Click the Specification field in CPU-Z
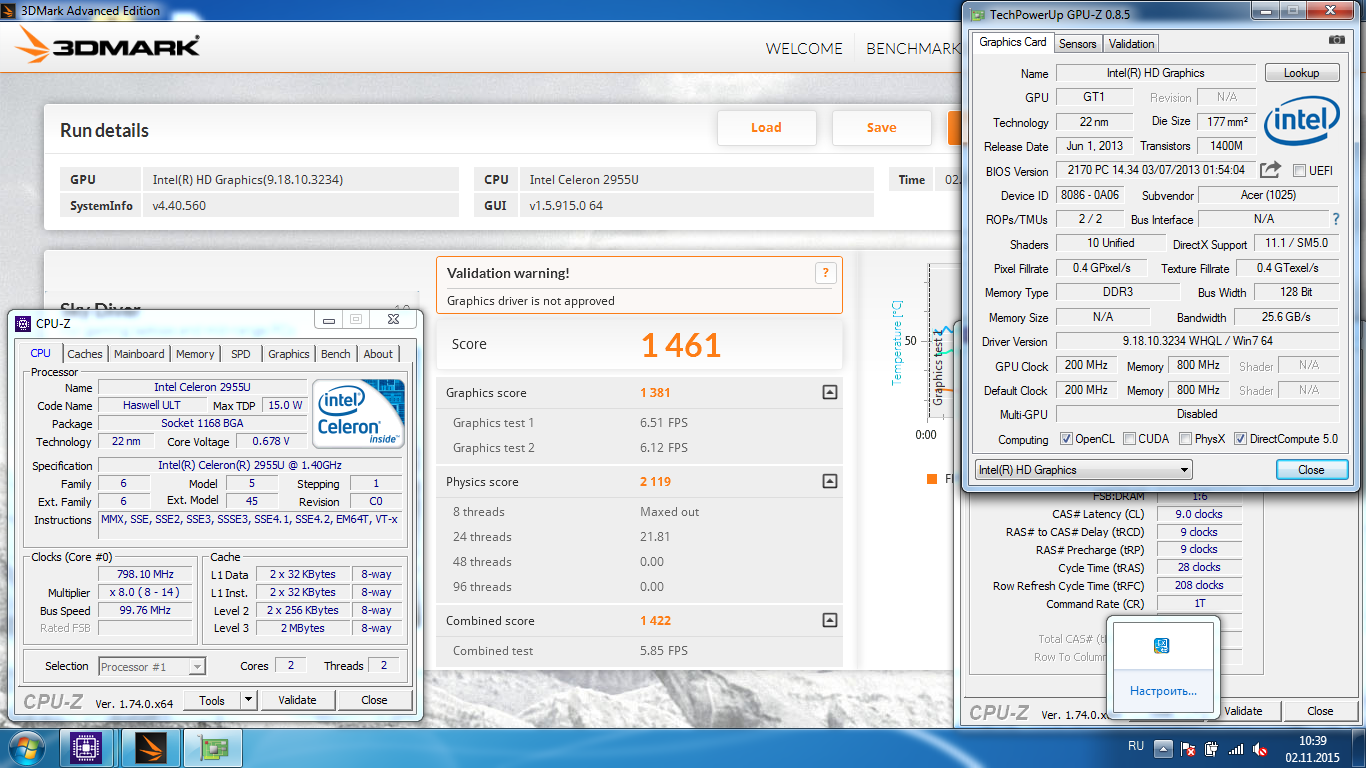The height and width of the screenshot is (768, 1366). (x=250, y=466)
